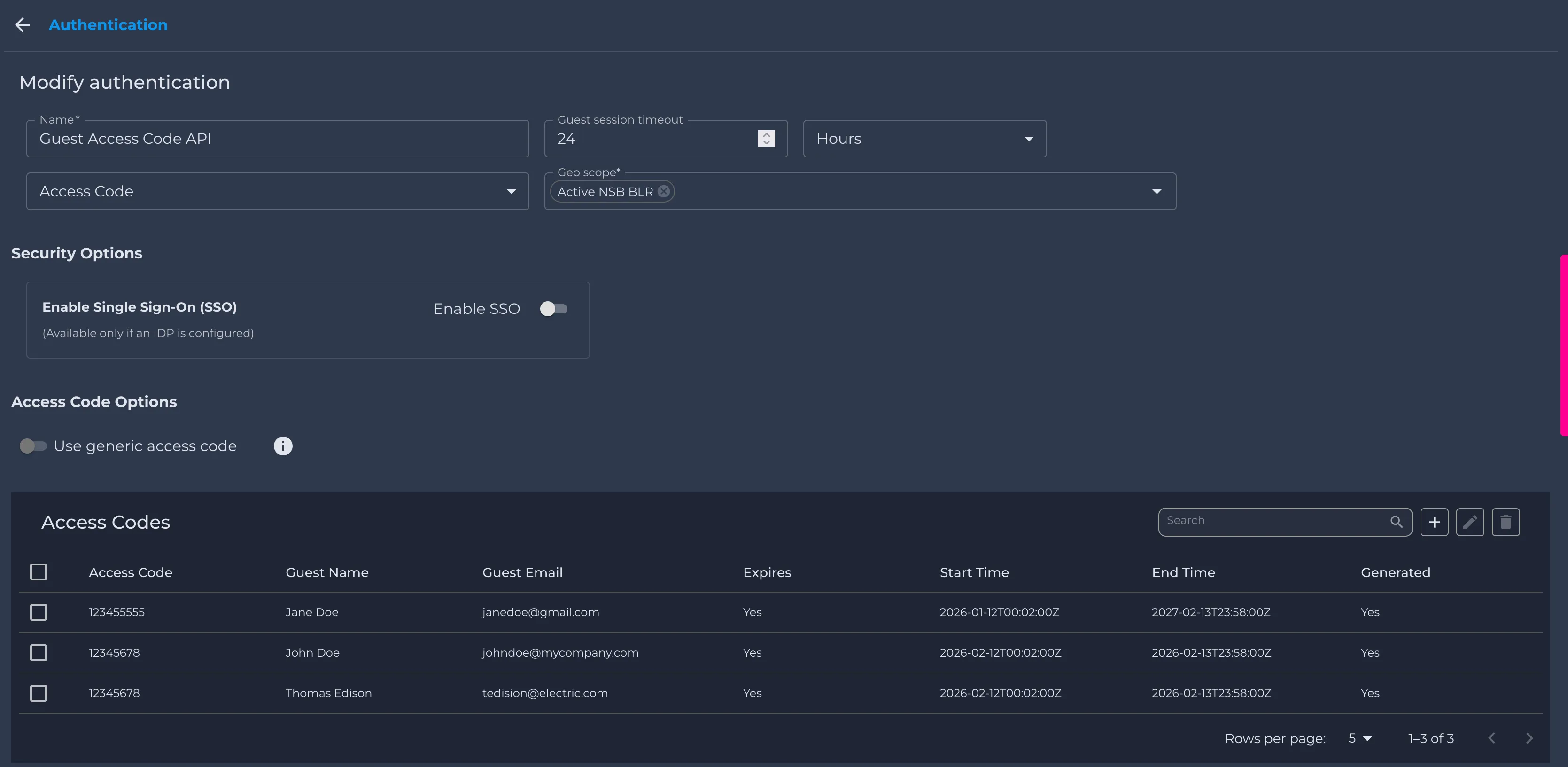Change the rows per page selector
Image resolution: width=1568 pixels, height=767 pixels.
(x=1360, y=738)
